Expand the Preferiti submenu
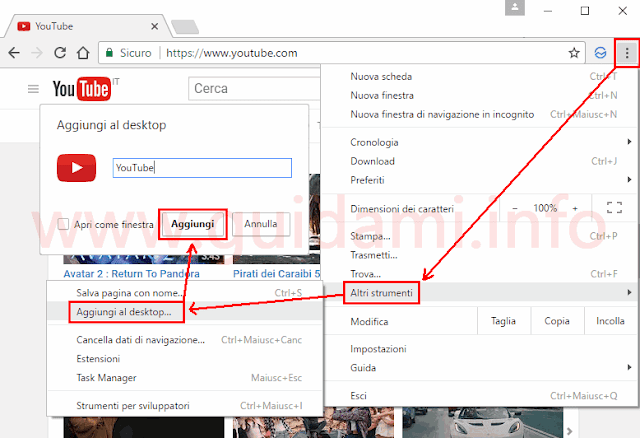The image size is (640, 438). [480, 180]
